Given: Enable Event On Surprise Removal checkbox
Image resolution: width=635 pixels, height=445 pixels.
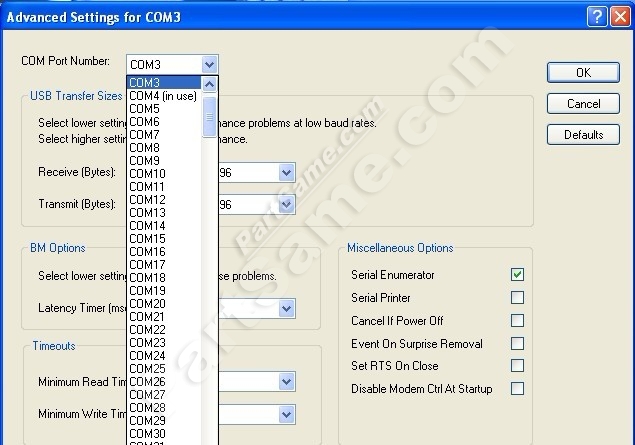Looking at the screenshot, I should click(x=517, y=344).
